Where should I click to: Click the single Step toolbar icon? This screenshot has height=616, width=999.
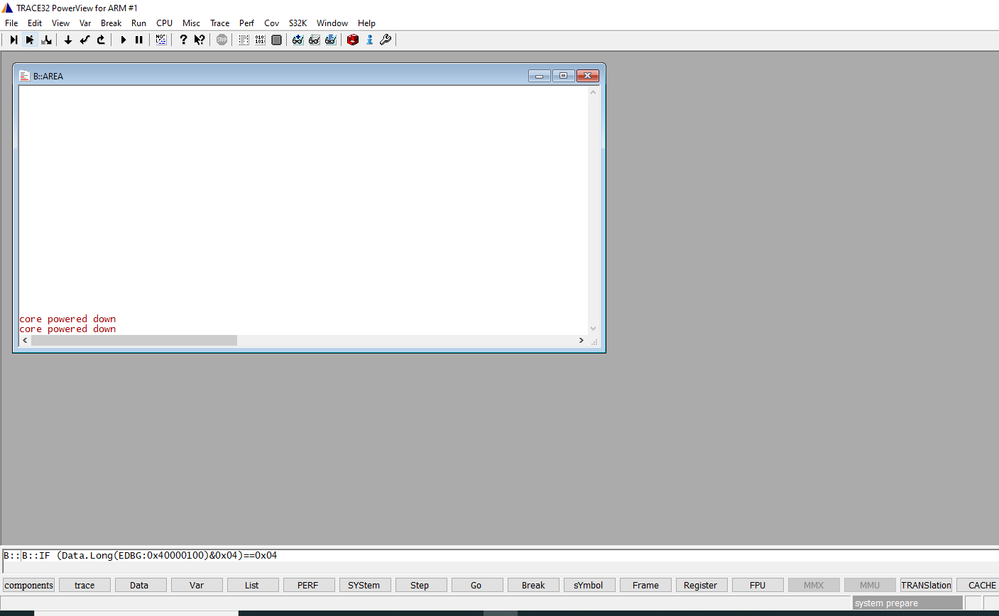pyautogui.click(x=13, y=39)
